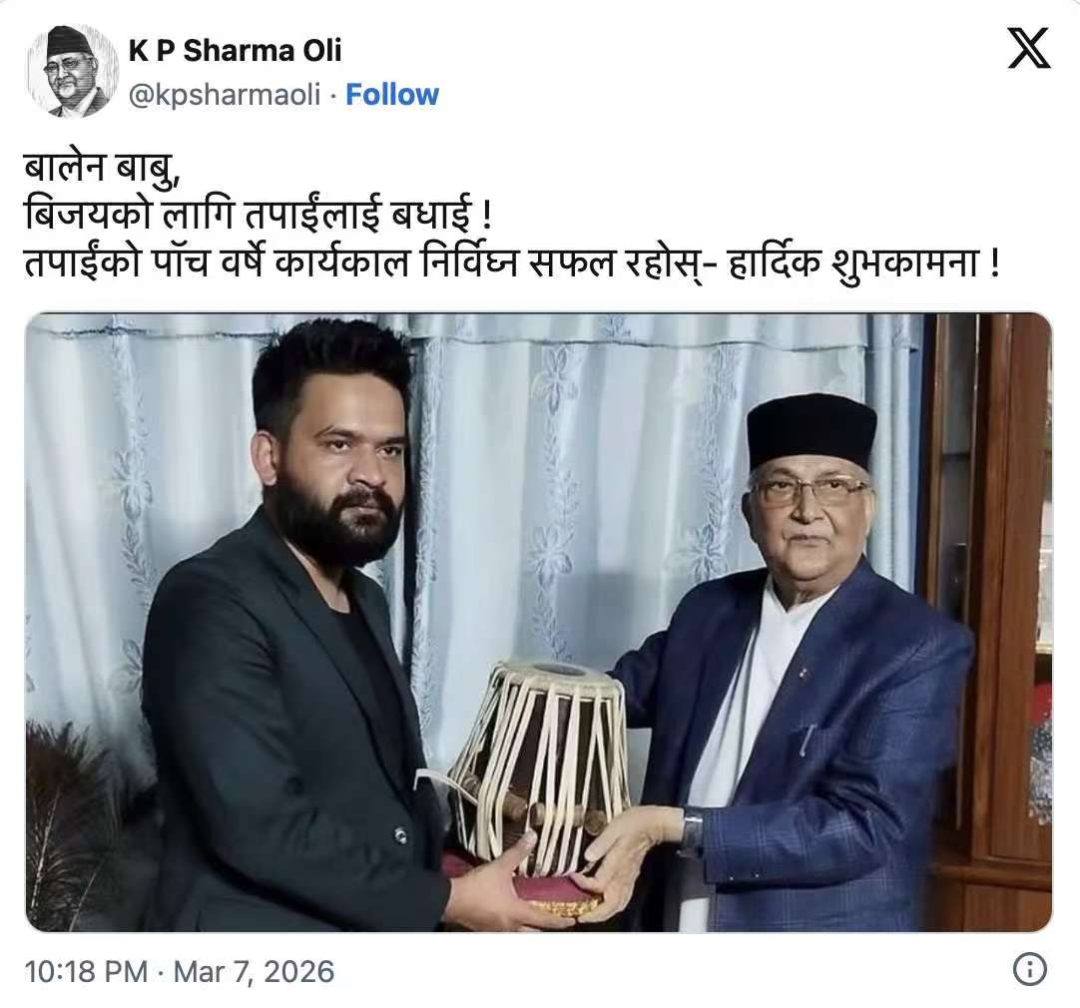Click the line beginning तपाईंको पाँच वर्षे
This screenshot has height=1008, width=1080.
(512, 263)
